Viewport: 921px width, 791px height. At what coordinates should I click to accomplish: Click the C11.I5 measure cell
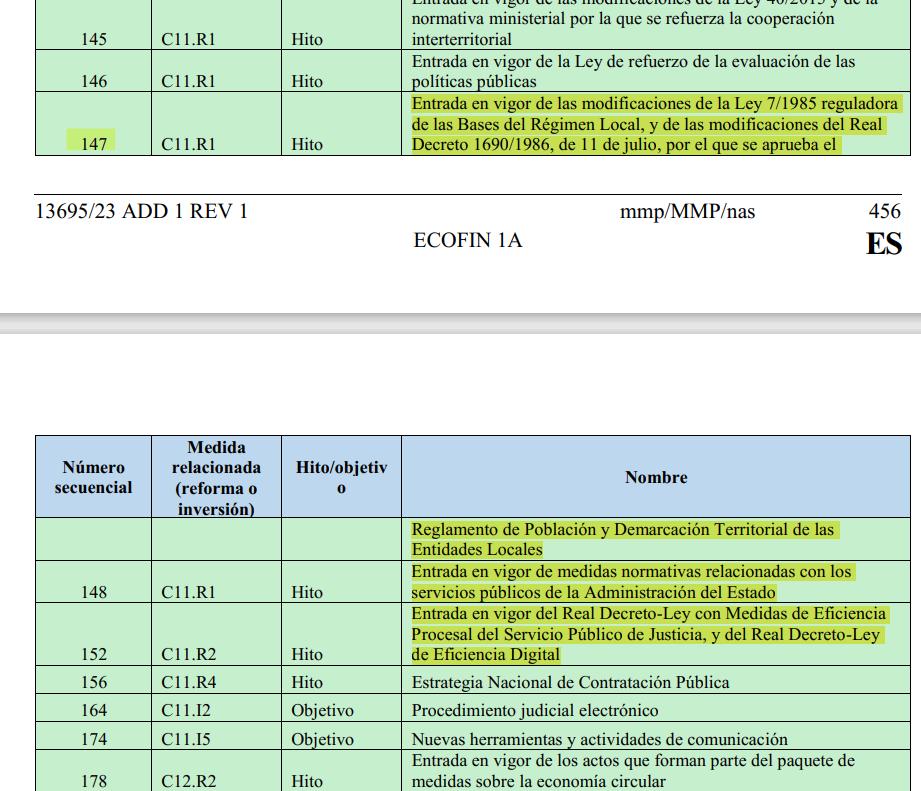click(187, 740)
